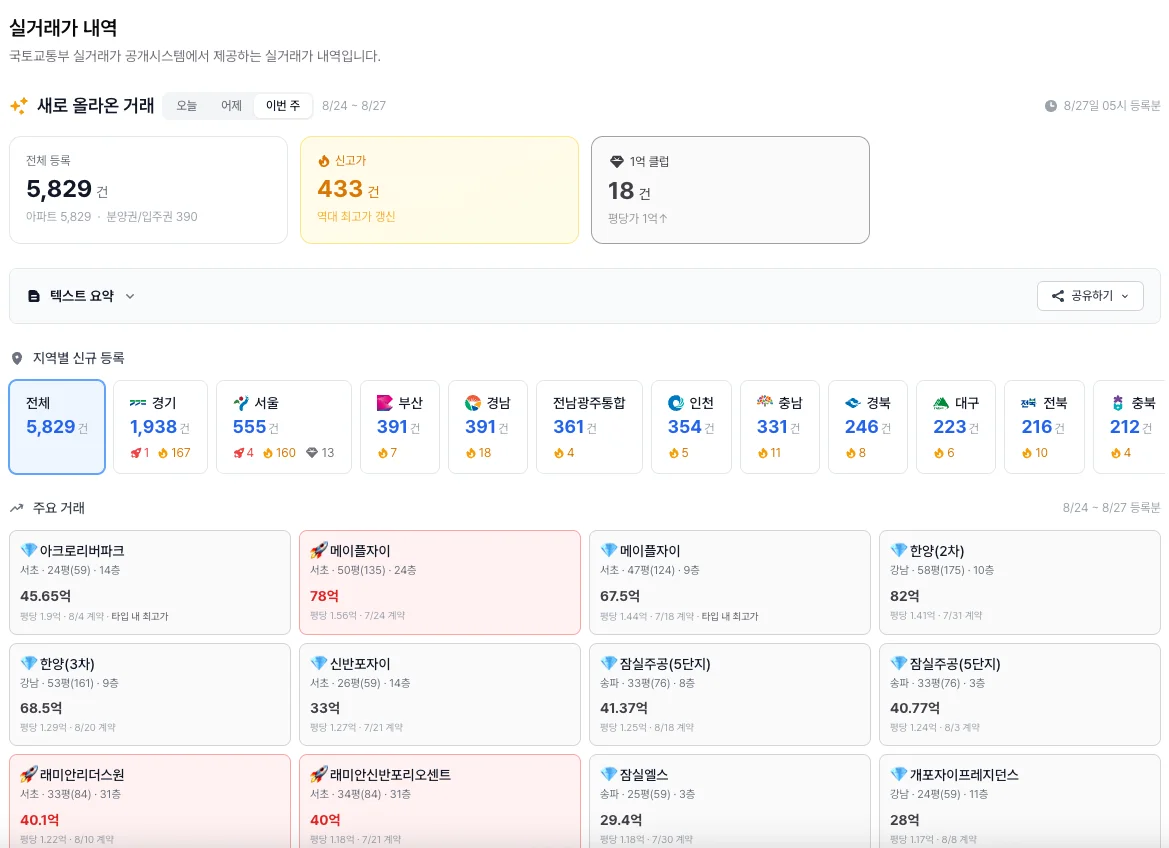This screenshot has width=1169, height=848.
Task: Select the 전체 5,829건 region filter
Action: tap(57, 427)
